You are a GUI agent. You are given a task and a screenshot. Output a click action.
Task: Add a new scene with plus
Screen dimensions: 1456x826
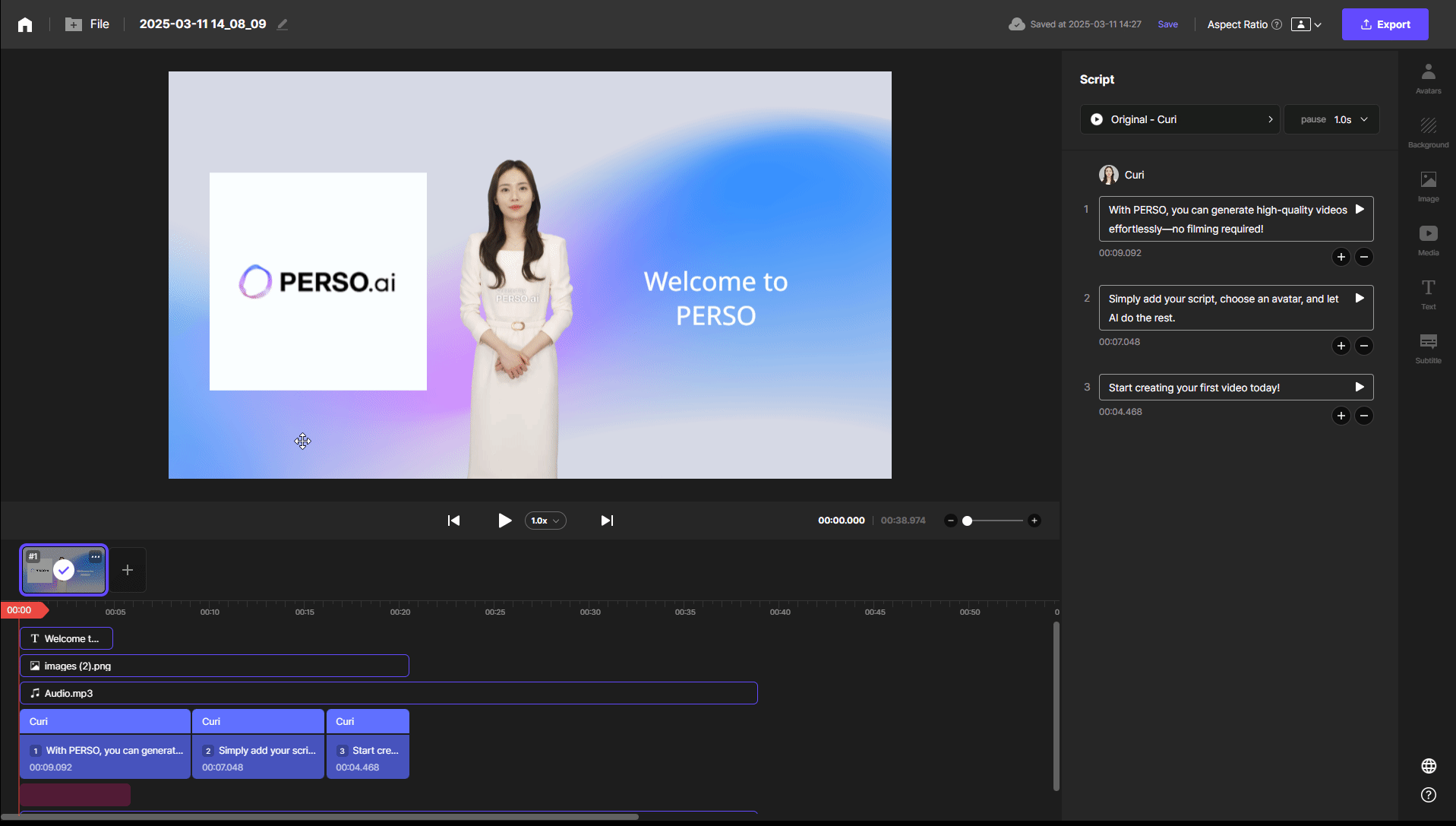pos(128,570)
